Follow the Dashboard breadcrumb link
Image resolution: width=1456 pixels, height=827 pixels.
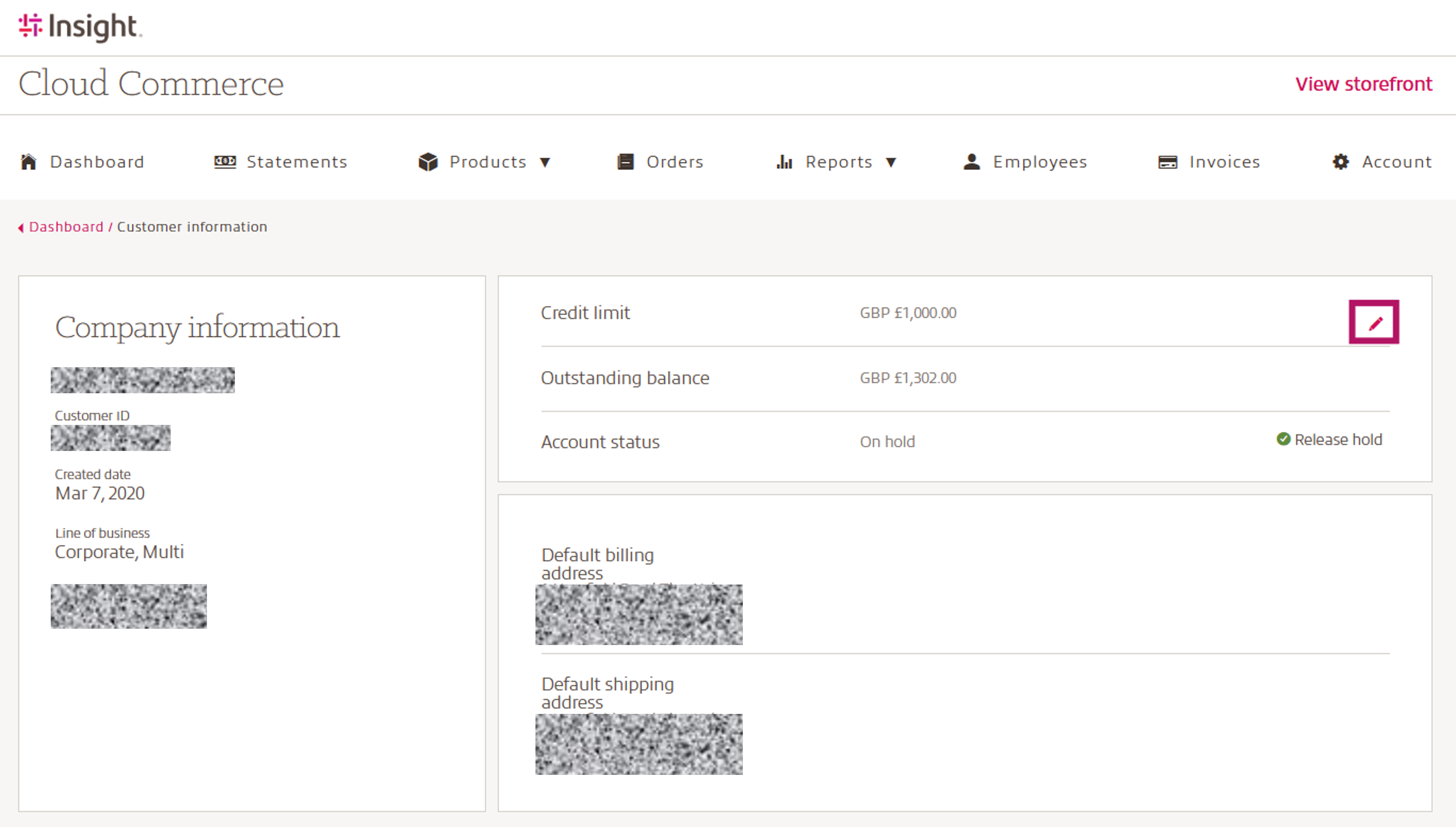pos(67,227)
